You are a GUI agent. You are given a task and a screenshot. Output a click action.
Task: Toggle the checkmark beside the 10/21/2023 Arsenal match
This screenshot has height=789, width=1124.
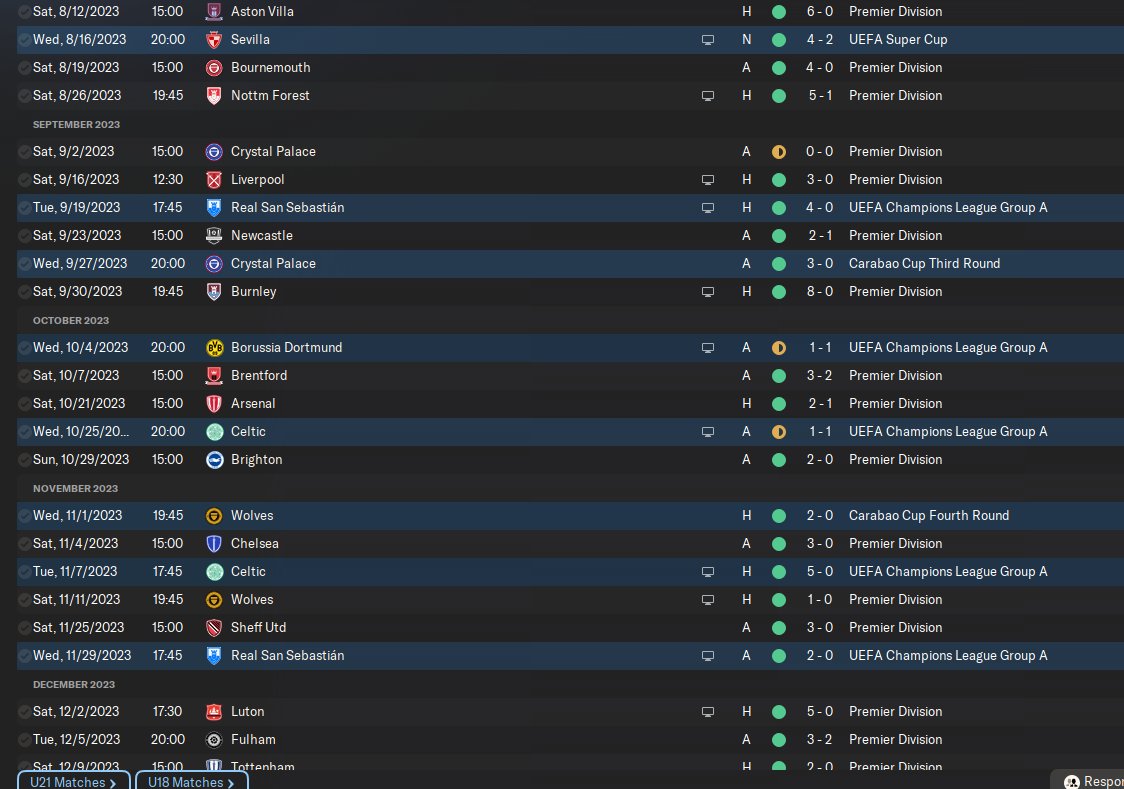(24, 404)
